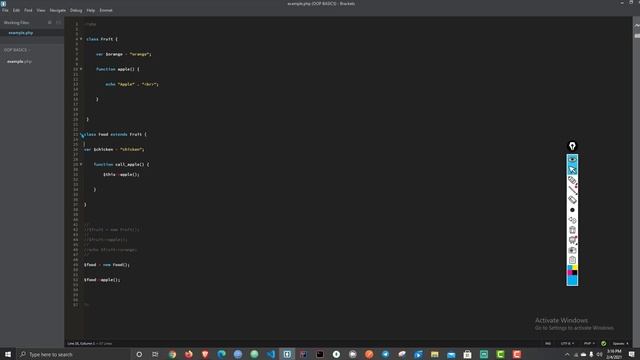Open the Emmet menu
The height and width of the screenshot is (360, 640).
(x=106, y=10)
